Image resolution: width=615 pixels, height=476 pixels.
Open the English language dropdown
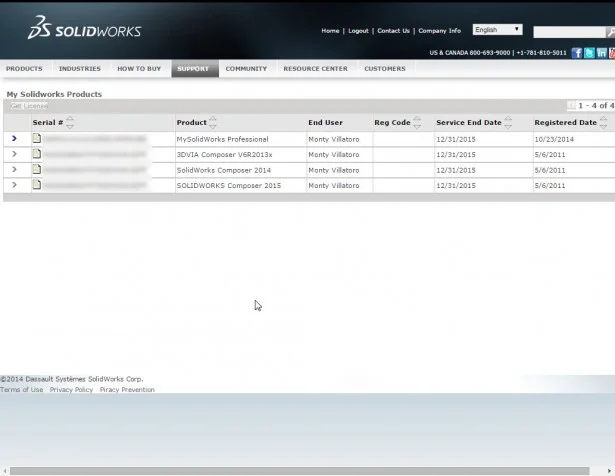coord(497,30)
